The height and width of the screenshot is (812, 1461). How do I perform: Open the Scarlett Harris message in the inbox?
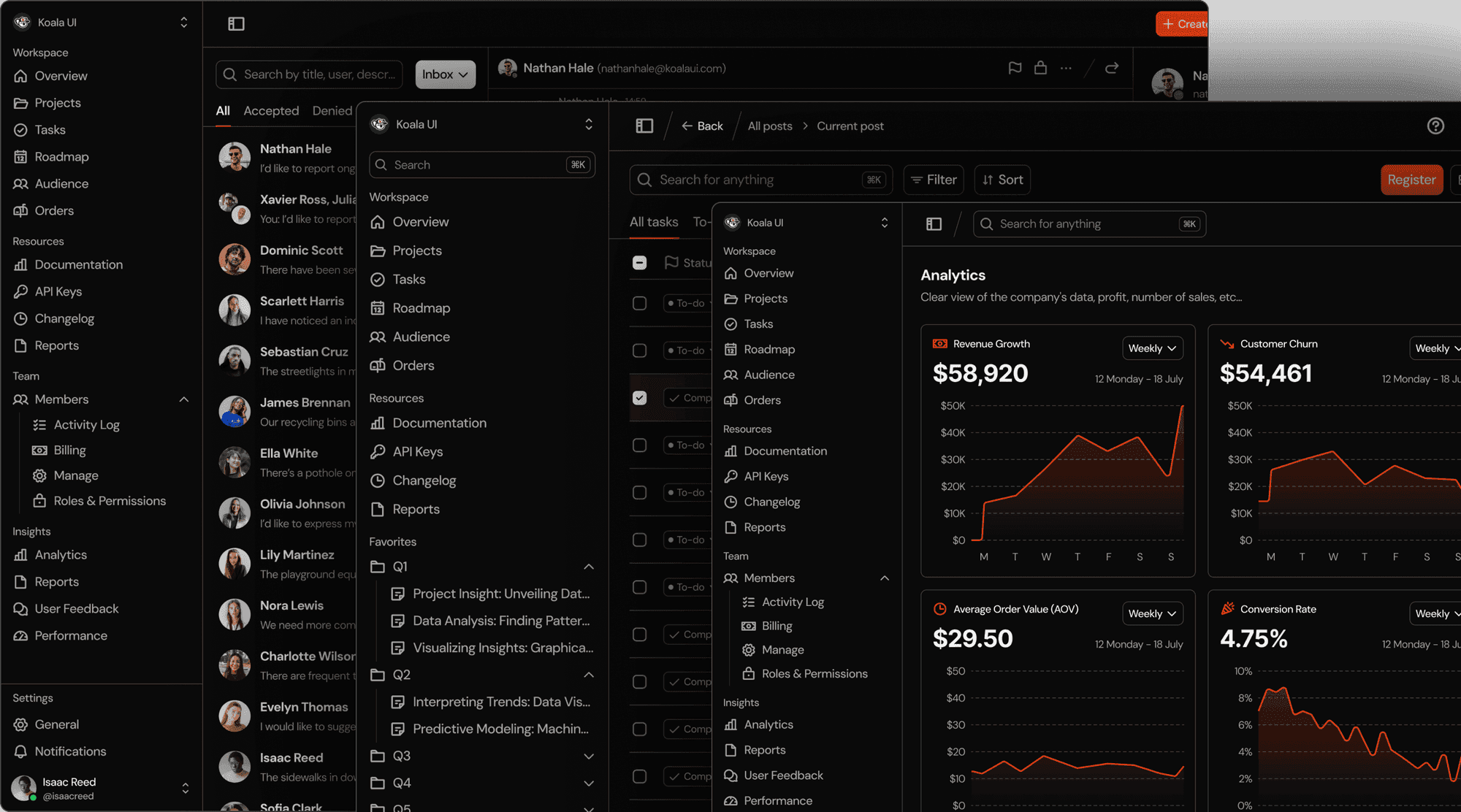[287, 310]
